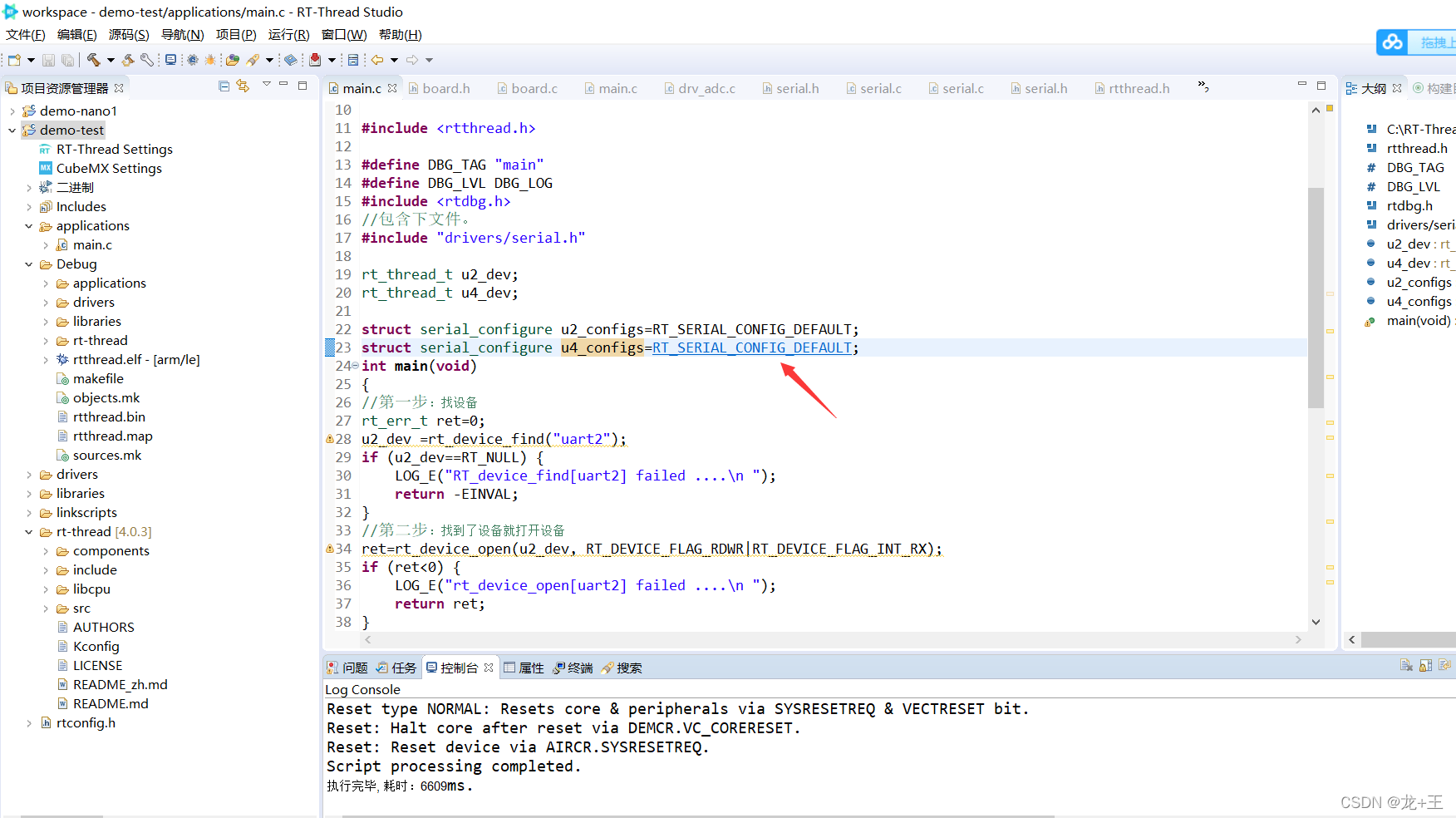This screenshot has height=818, width=1456.
Task: Go back with the yellow left arrow
Action: 377,60
